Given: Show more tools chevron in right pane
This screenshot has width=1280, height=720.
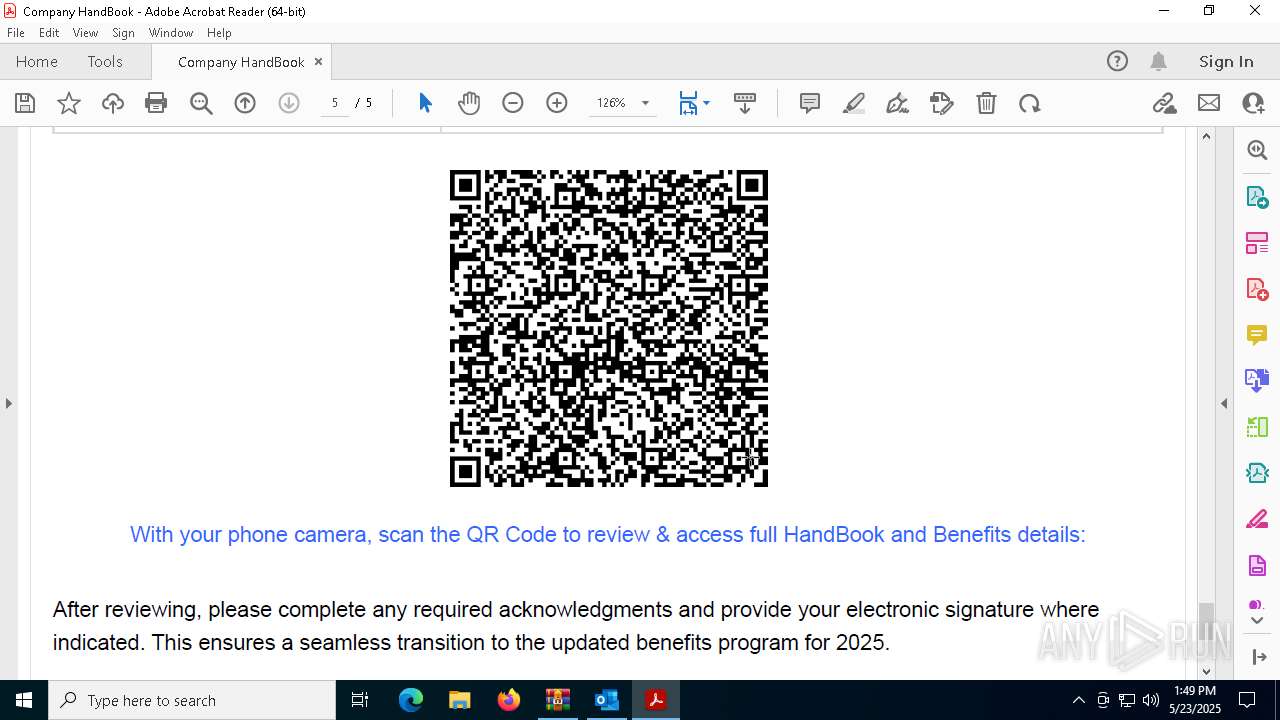Looking at the screenshot, I should pos(1257,620).
